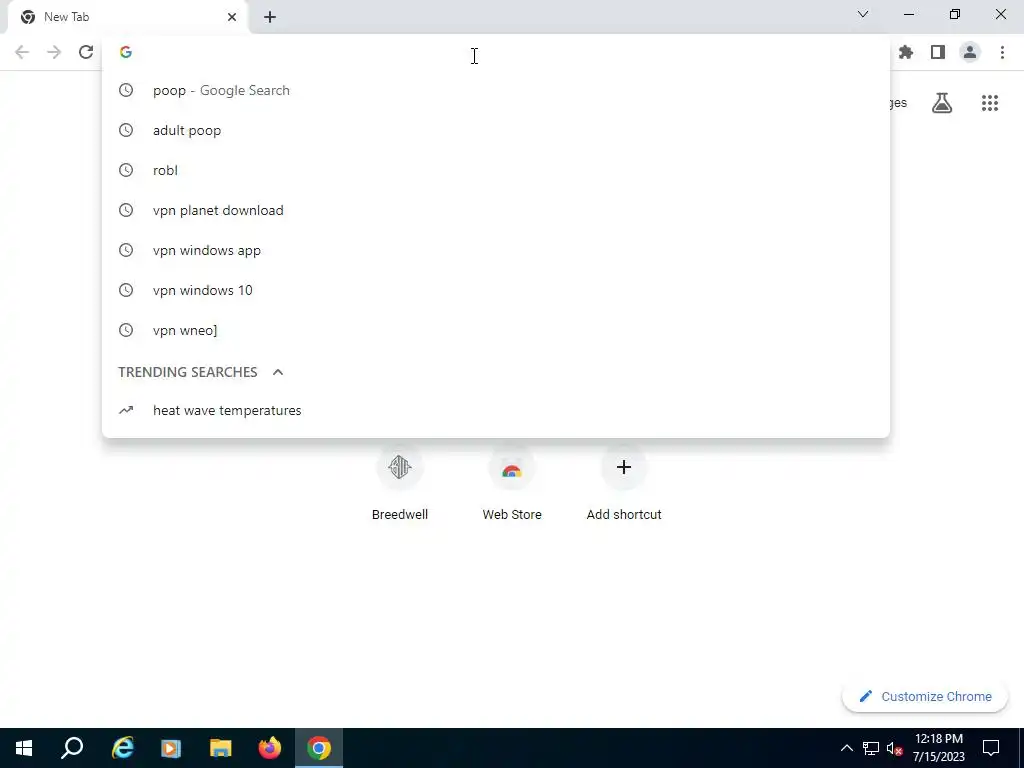The height and width of the screenshot is (768, 1024).
Task: Open the network status tray icon
Action: 871,748
